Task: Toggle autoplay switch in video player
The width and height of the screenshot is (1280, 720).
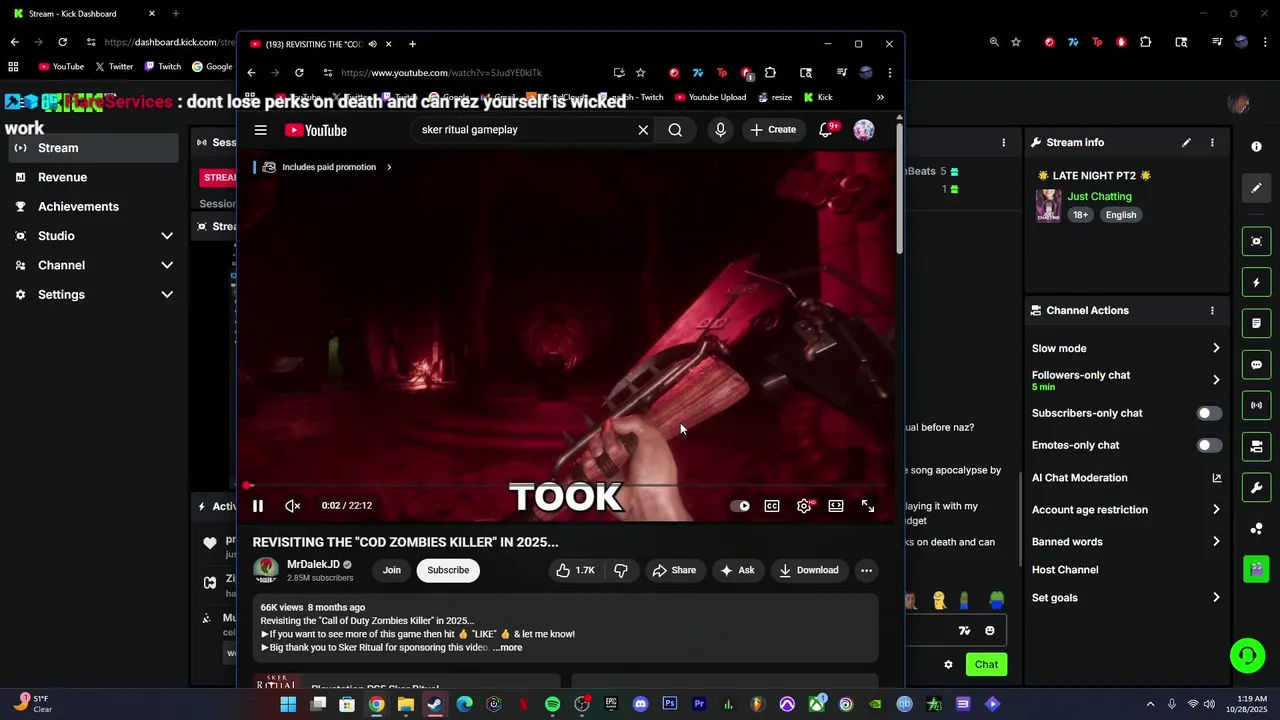Action: [x=740, y=506]
